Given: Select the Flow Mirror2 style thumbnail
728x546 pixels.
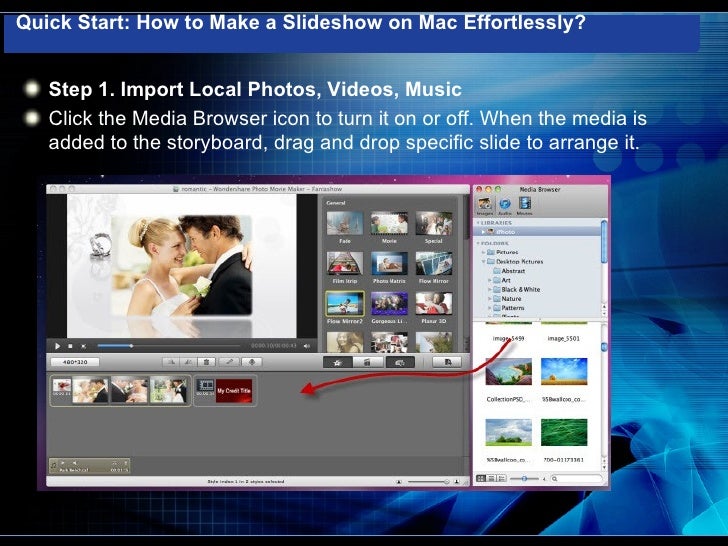Looking at the screenshot, I should coord(345,303).
